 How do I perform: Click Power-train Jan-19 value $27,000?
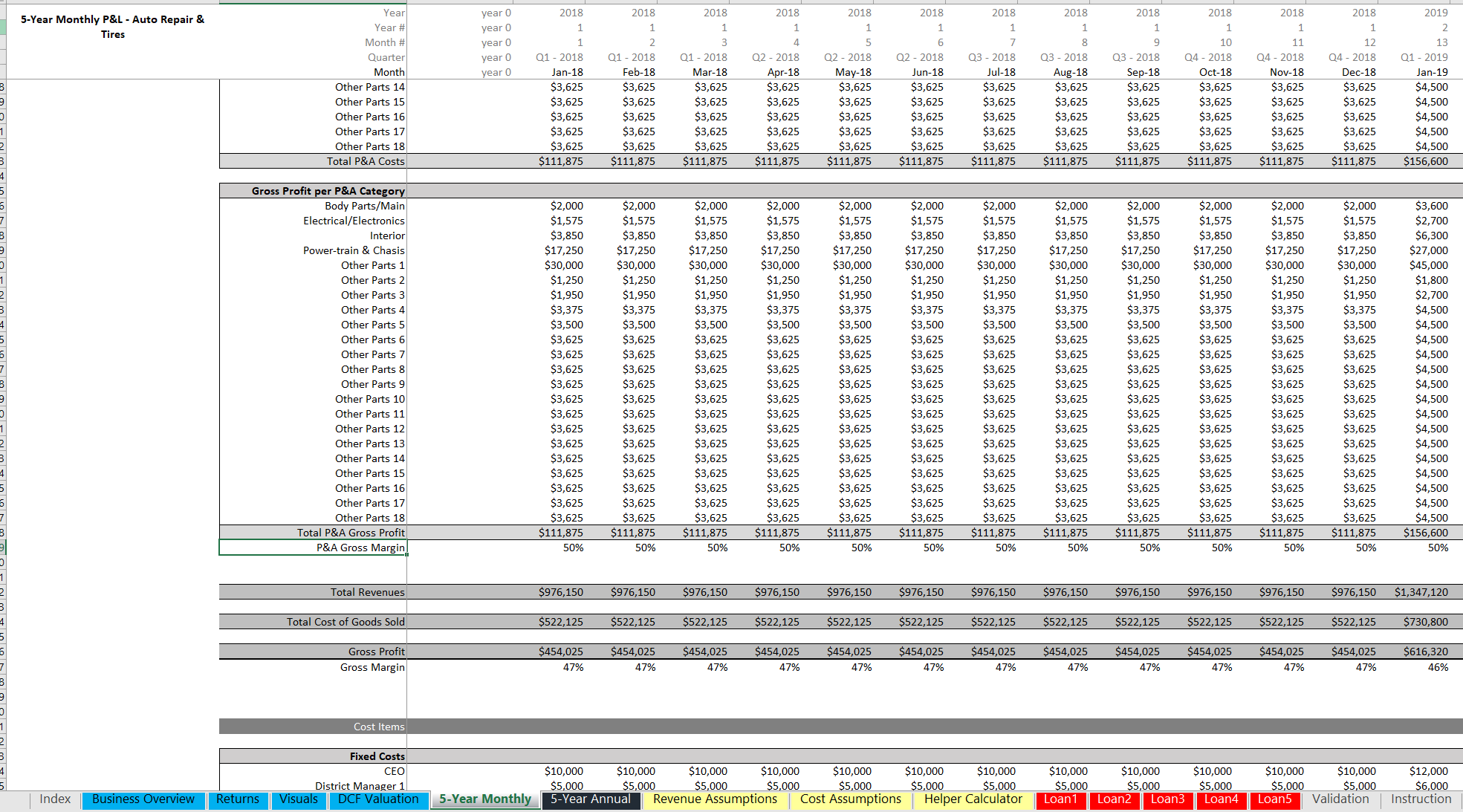1429,250
